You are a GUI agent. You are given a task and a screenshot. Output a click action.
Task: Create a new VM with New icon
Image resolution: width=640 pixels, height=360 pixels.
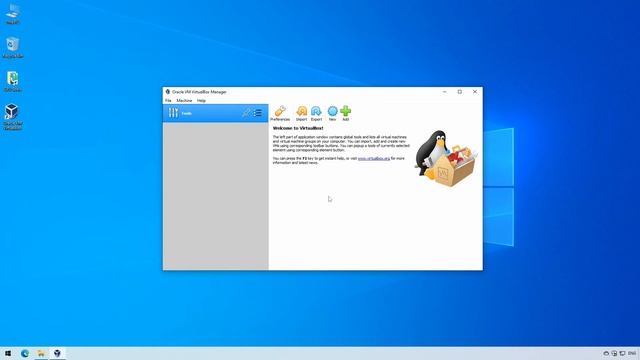tap(333, 113)
